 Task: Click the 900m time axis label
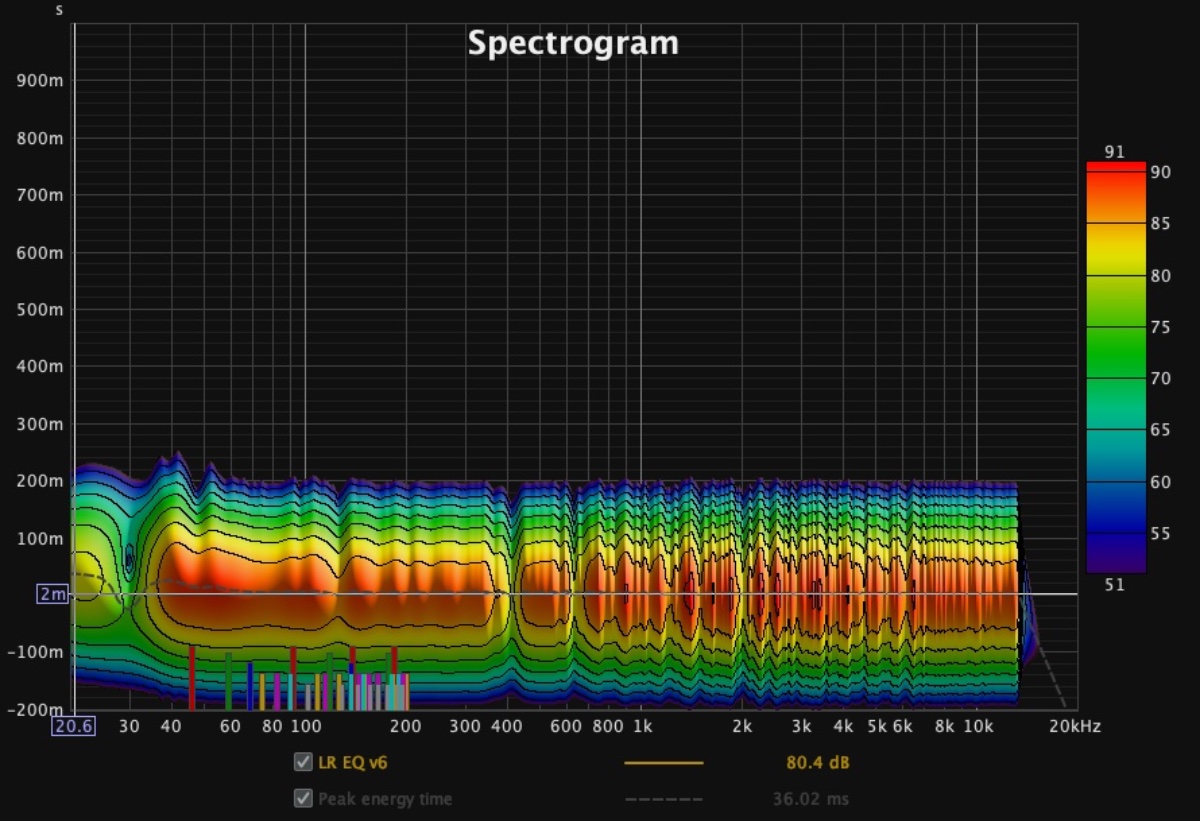coord(40,81)
